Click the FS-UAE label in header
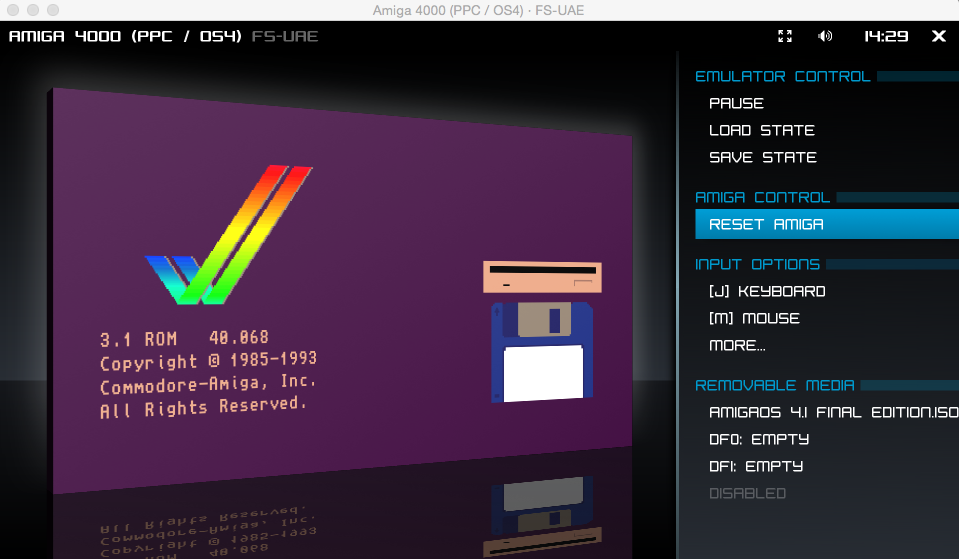Viewport: 959px width, 559px height. (285, 36)
